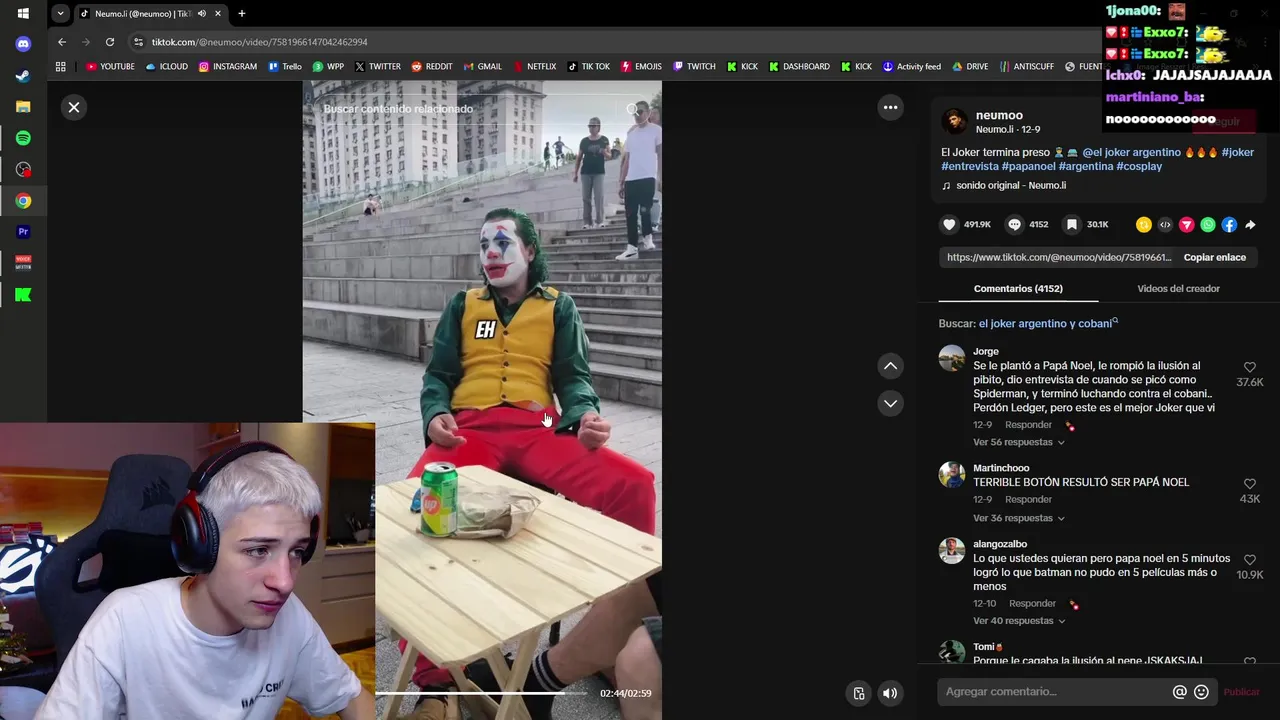Open the site information icon in address bar

[139, 42]
